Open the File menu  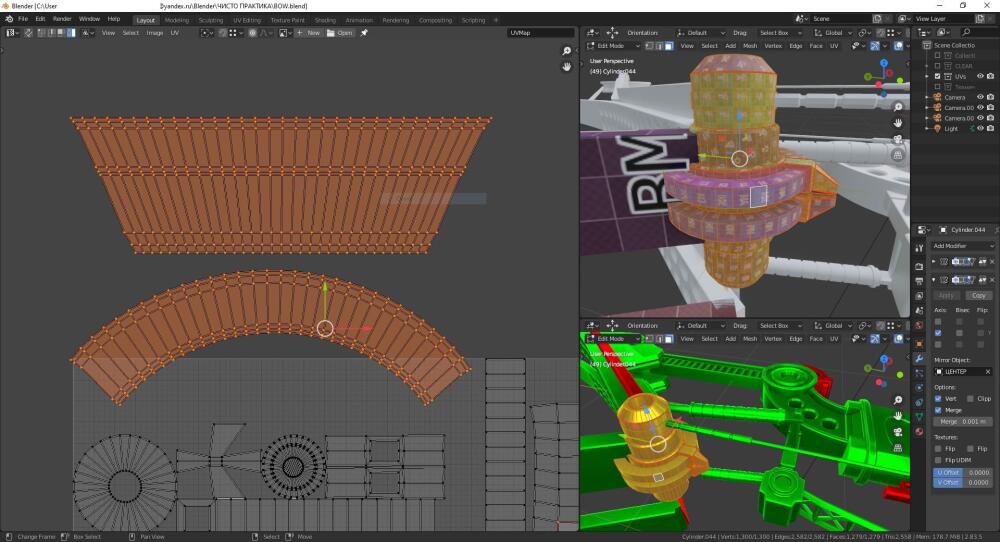[23, 19]
